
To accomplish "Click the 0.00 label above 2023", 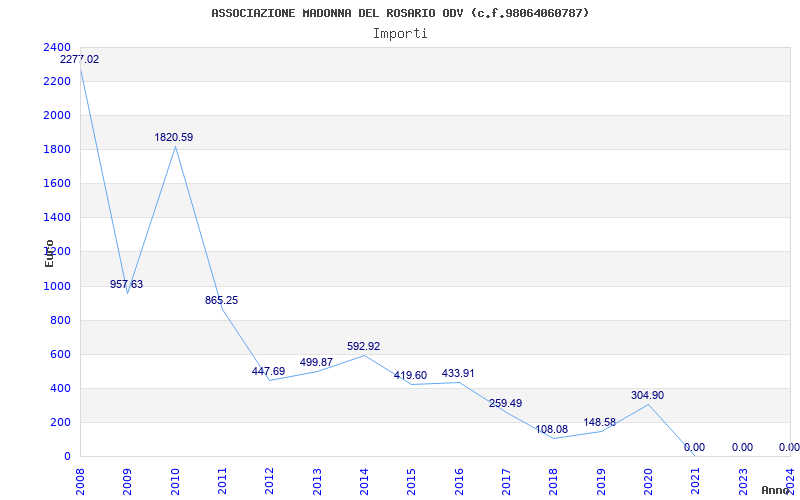I will pyautogui.click(x=742, y=447).
